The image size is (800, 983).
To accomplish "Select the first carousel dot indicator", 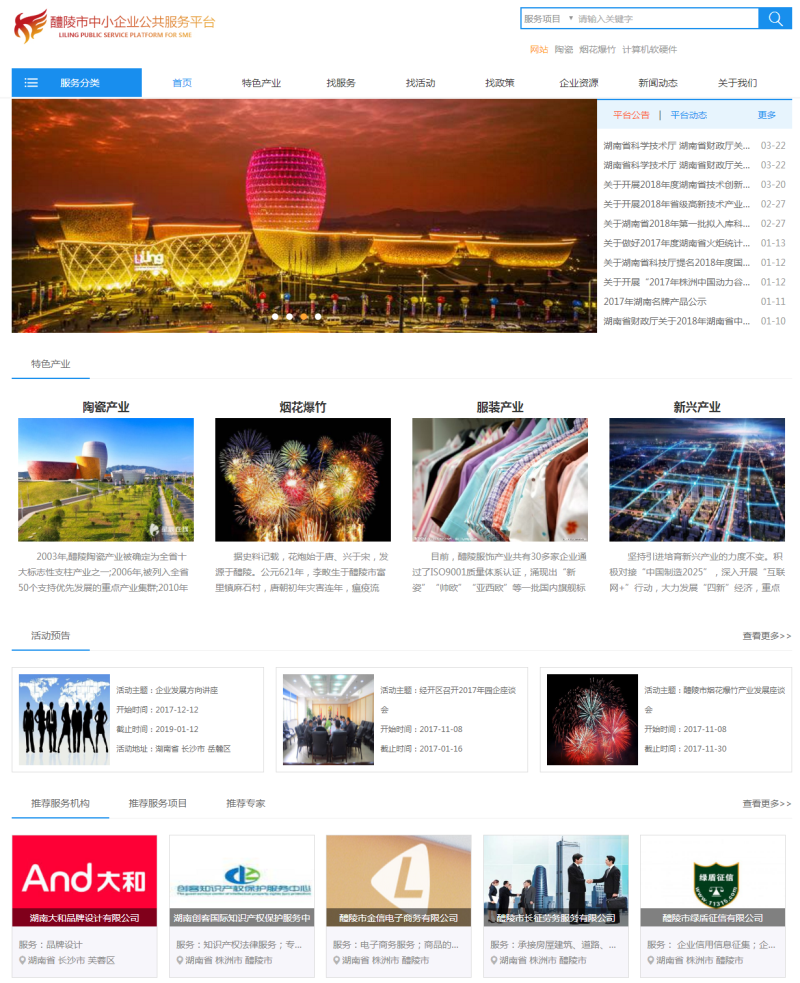I will (275, 317).
